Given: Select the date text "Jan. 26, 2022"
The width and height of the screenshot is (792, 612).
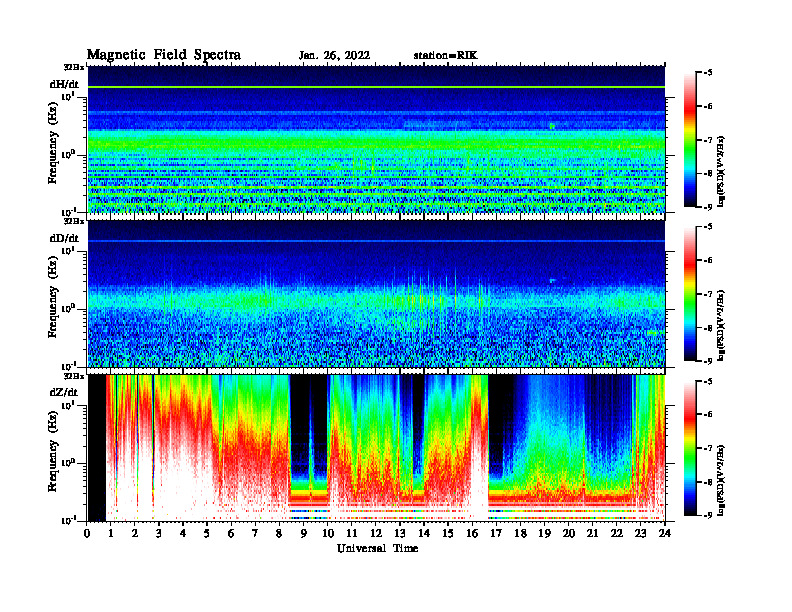Looking at the screenshot, I should tap(334, 56).
